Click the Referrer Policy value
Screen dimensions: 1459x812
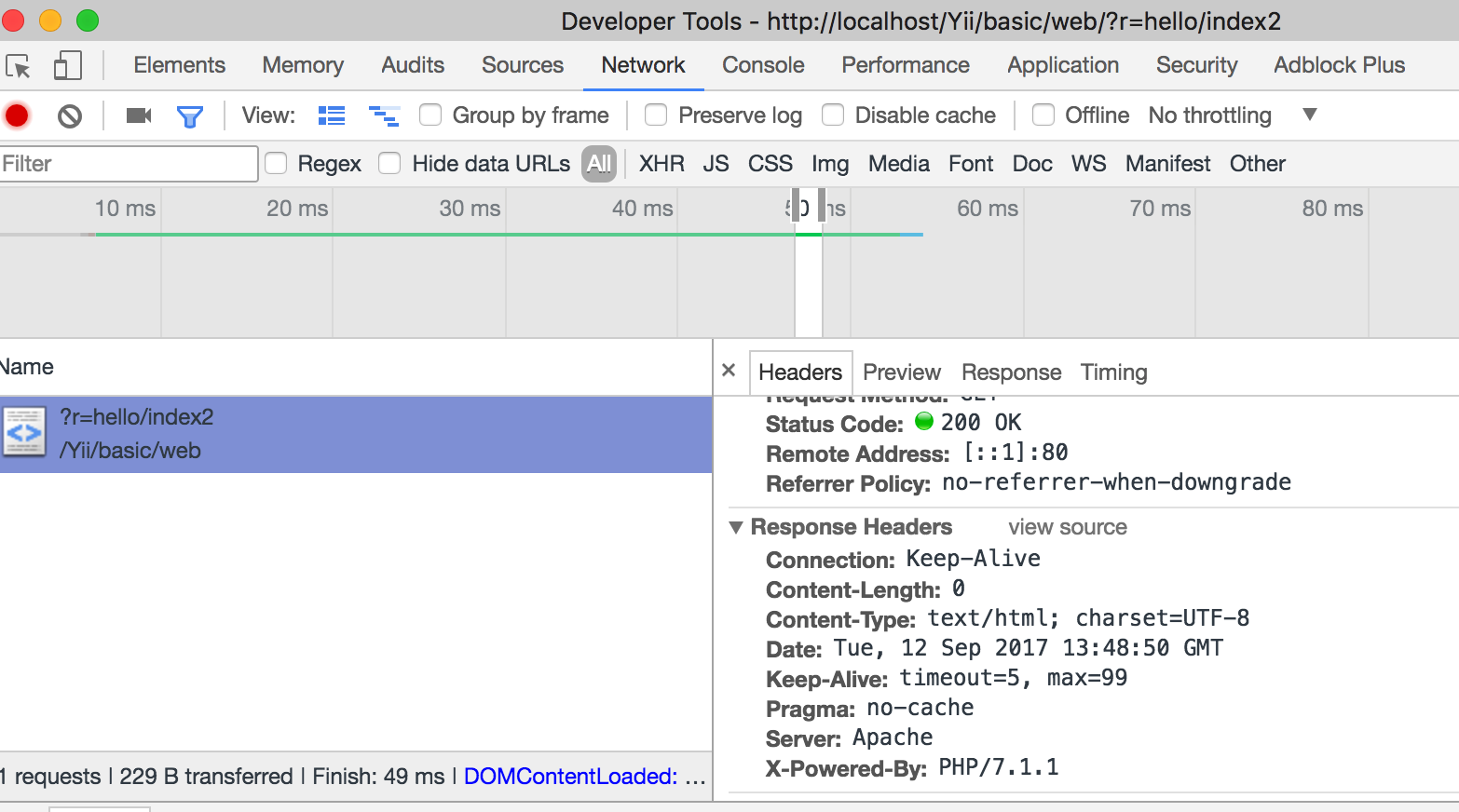(x=1116, y=482)
